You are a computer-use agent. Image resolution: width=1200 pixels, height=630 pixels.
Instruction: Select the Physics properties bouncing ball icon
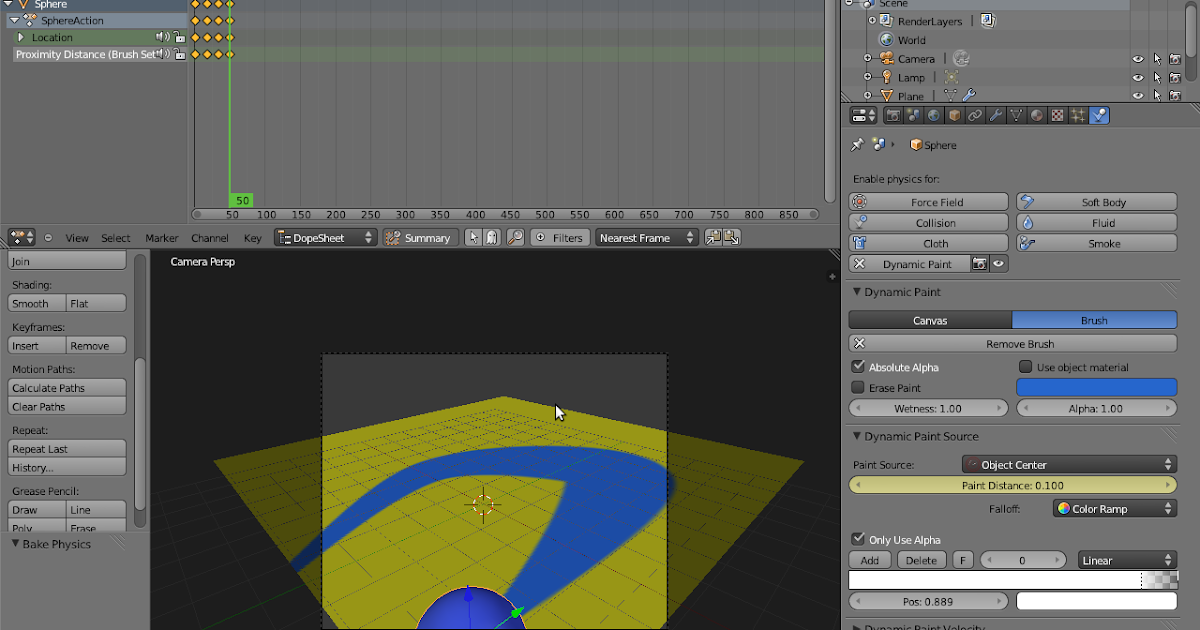(x=1099, y=115)
